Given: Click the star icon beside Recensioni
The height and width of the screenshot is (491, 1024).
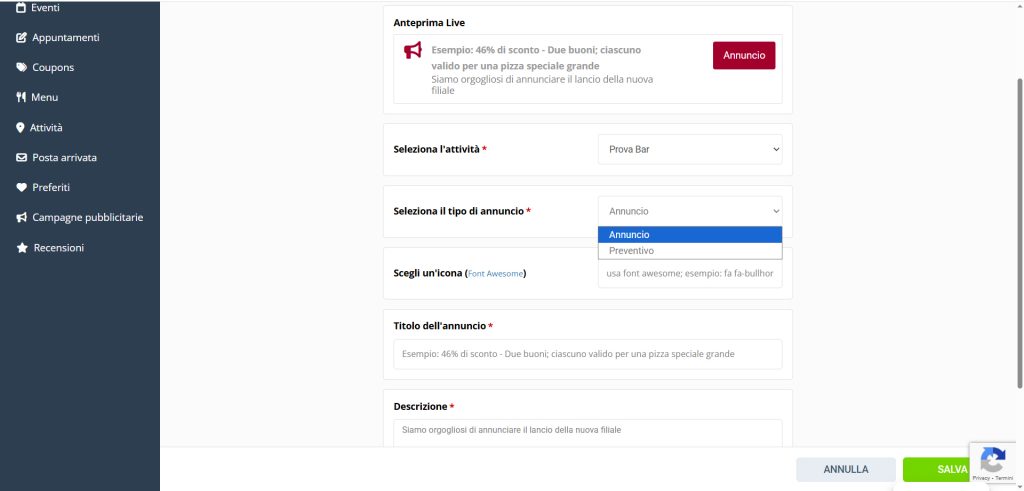Looking at the screenshot, I should [22, 248].
